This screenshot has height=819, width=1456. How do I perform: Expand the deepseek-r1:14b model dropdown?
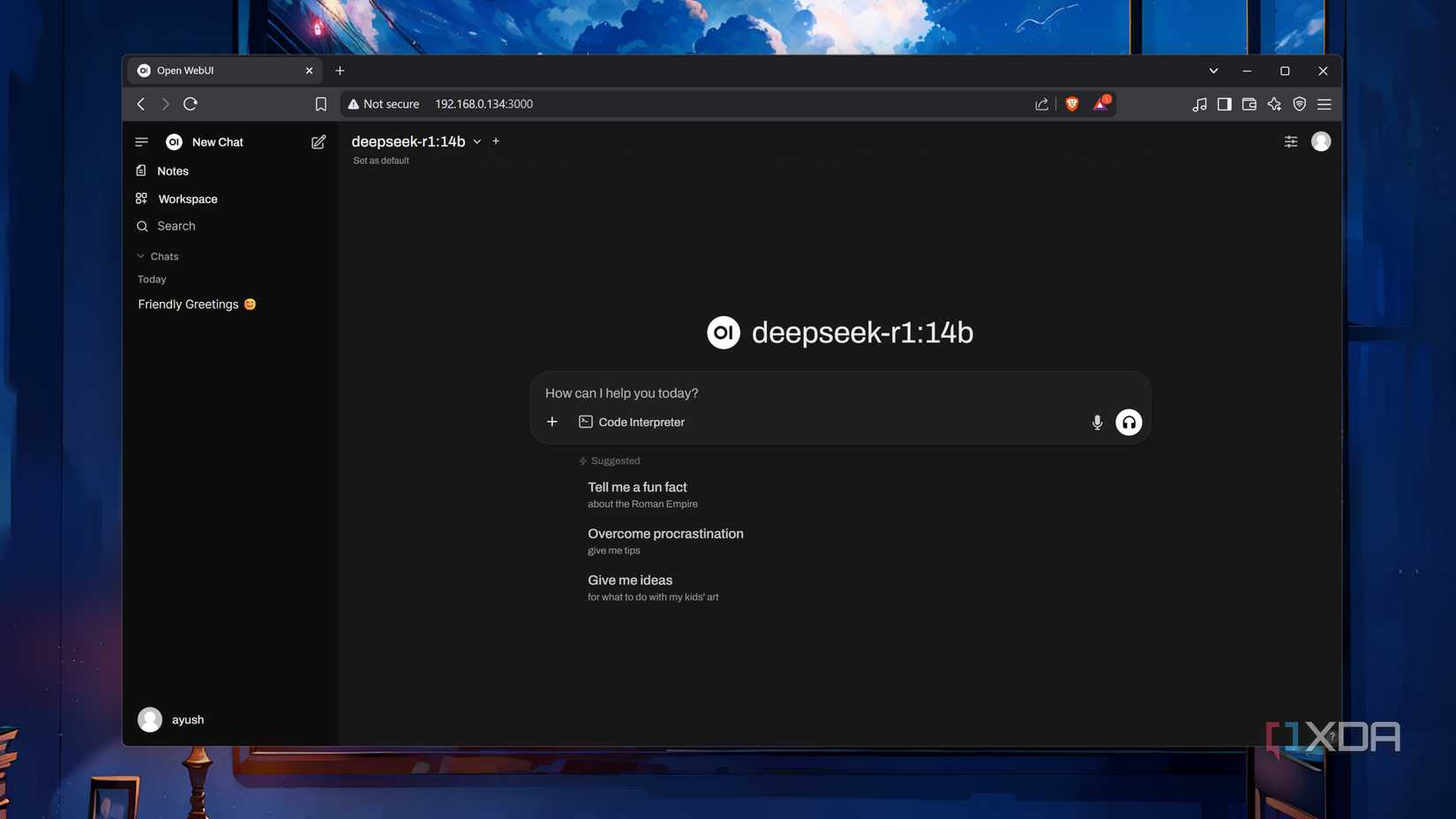(477, 142)
